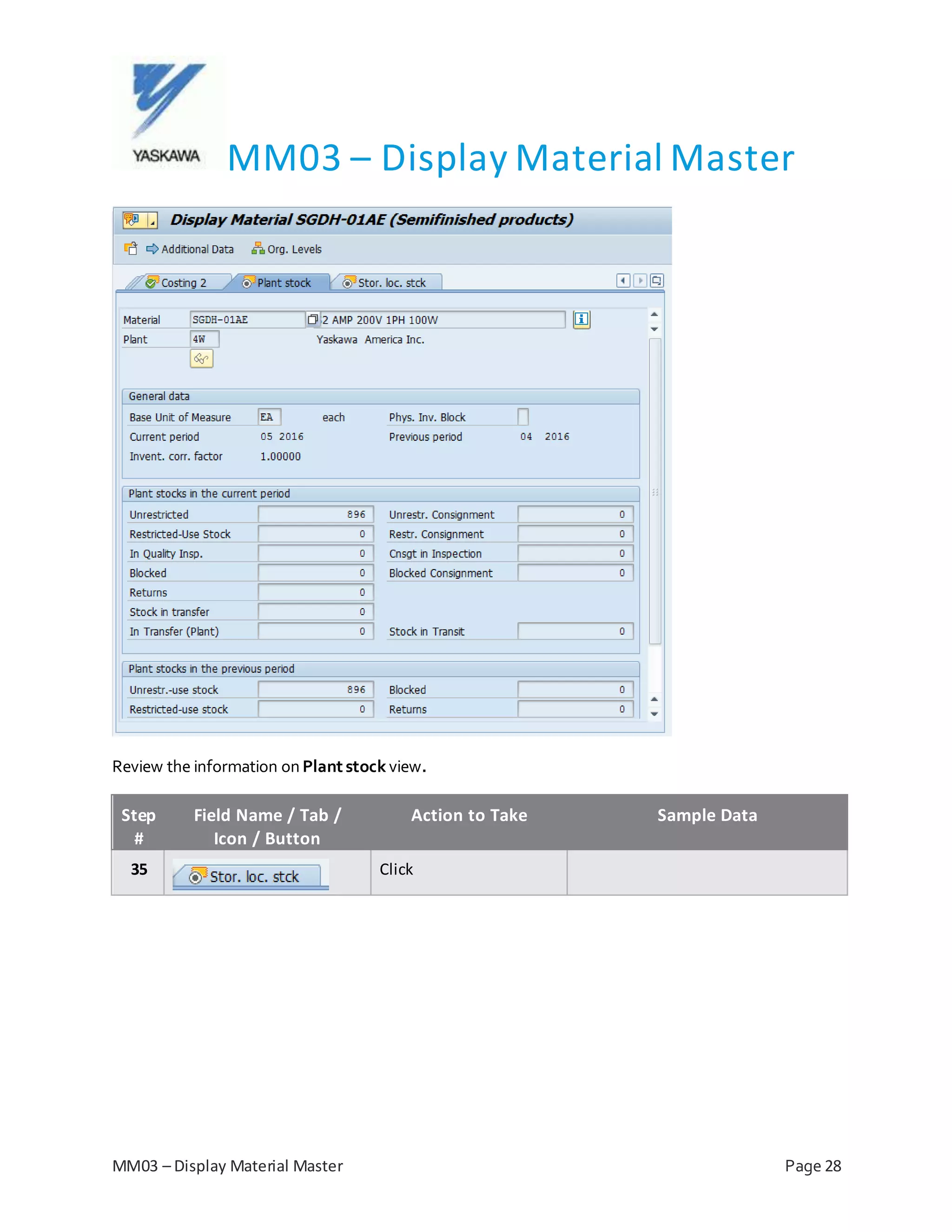Click the Plant stocks in the previous period header
This screenshot has width=952, height=1232.
381,669
